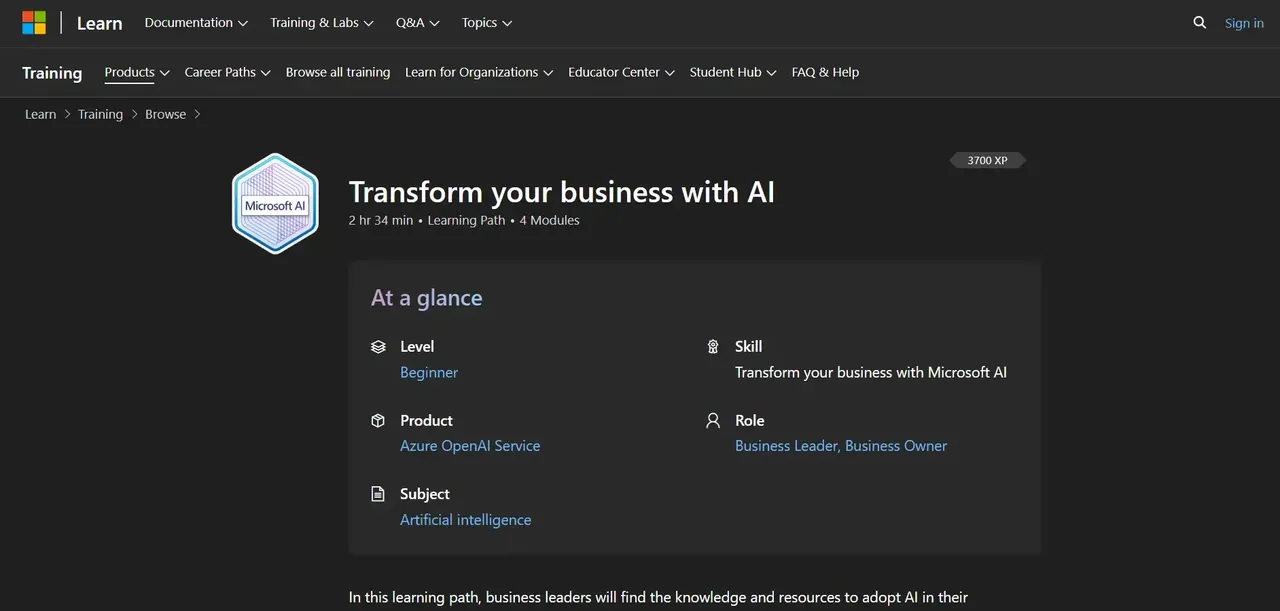Open the Topics dropdown menu
This screenshot has height=611, width=1280.
pos(487,23)
